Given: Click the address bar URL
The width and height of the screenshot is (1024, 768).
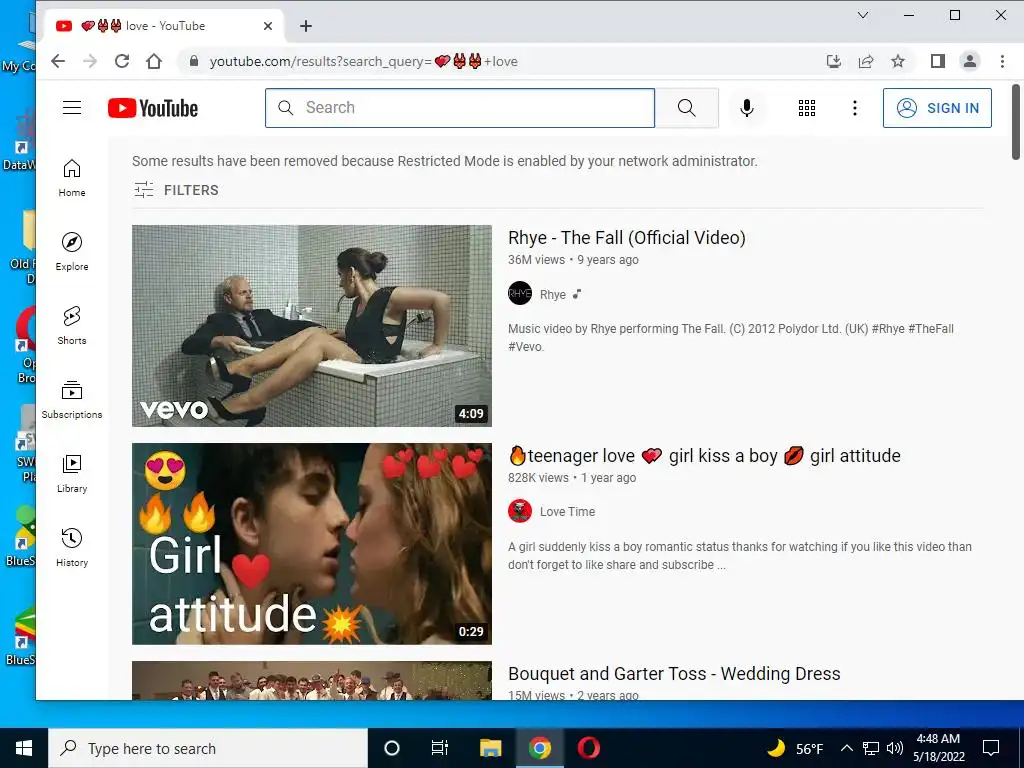Looking at the screenshot, I should click(363, 61).
